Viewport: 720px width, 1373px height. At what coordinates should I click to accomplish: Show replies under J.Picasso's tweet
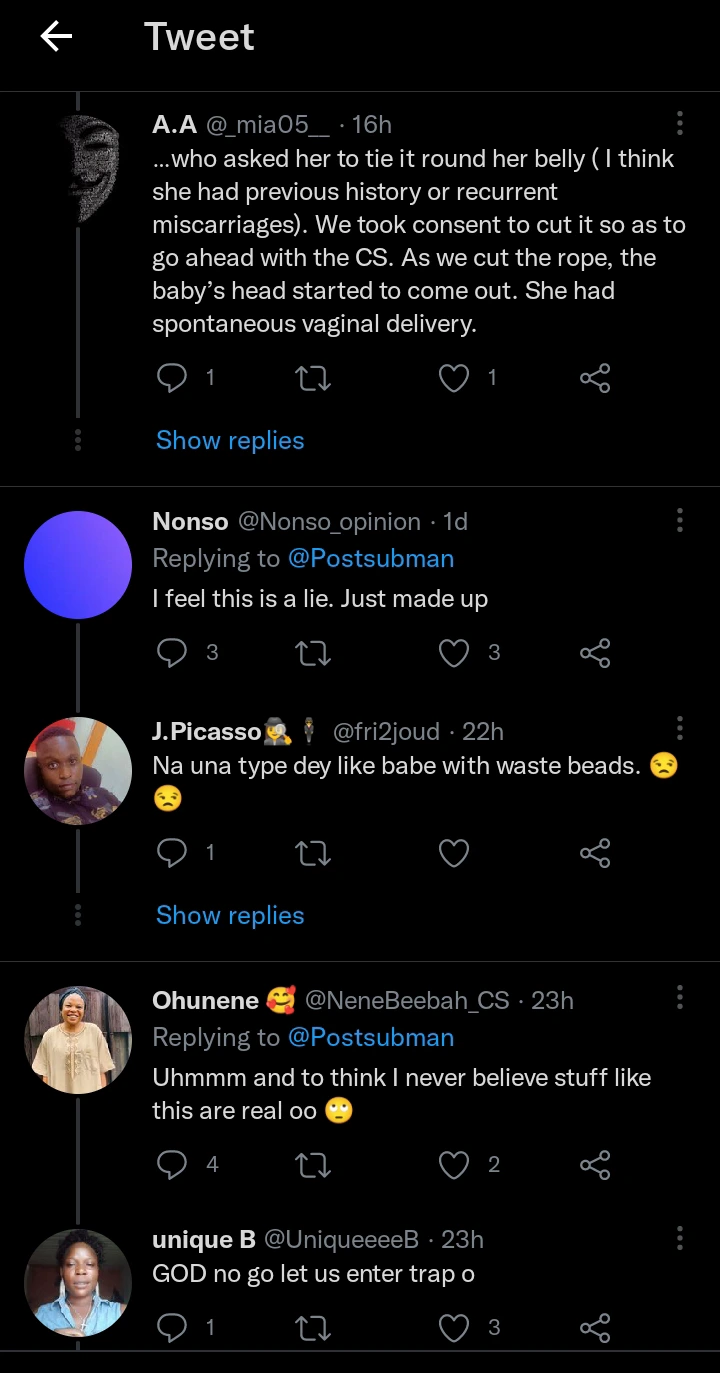coord(230,915)
